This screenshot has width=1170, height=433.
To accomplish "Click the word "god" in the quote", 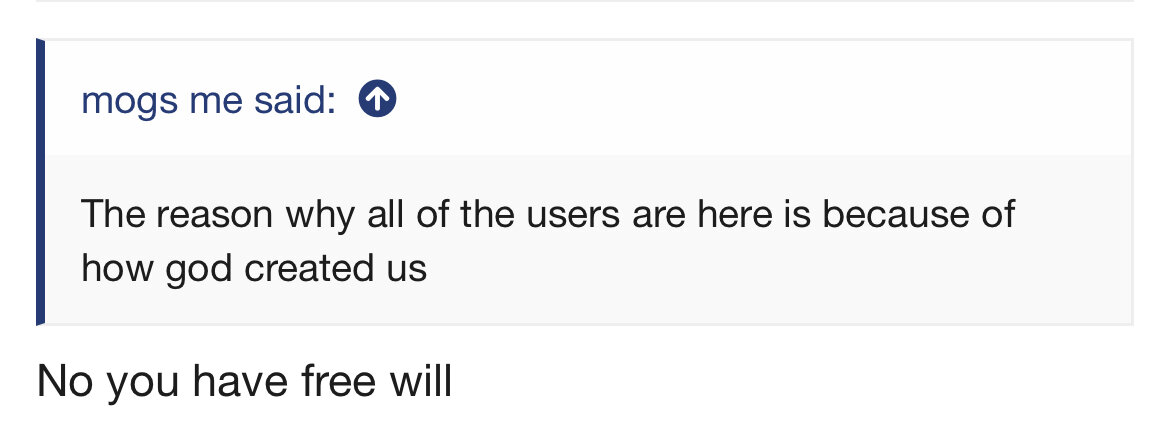I will pos(198,270).
